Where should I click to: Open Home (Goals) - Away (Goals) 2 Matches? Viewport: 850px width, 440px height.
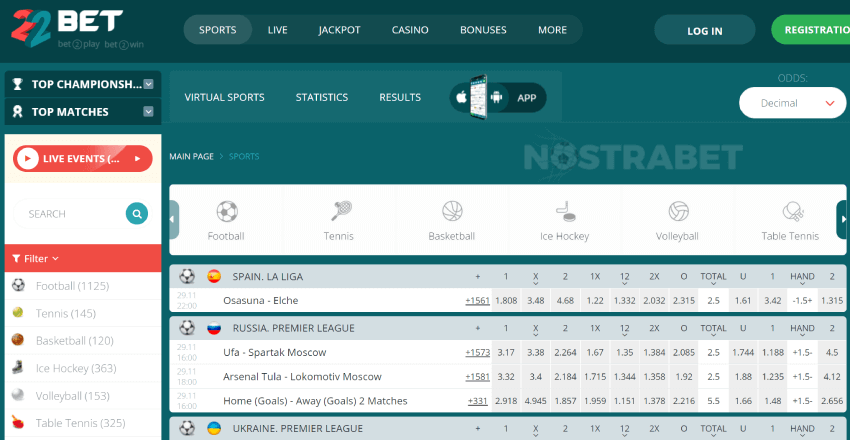coord(315,401)
